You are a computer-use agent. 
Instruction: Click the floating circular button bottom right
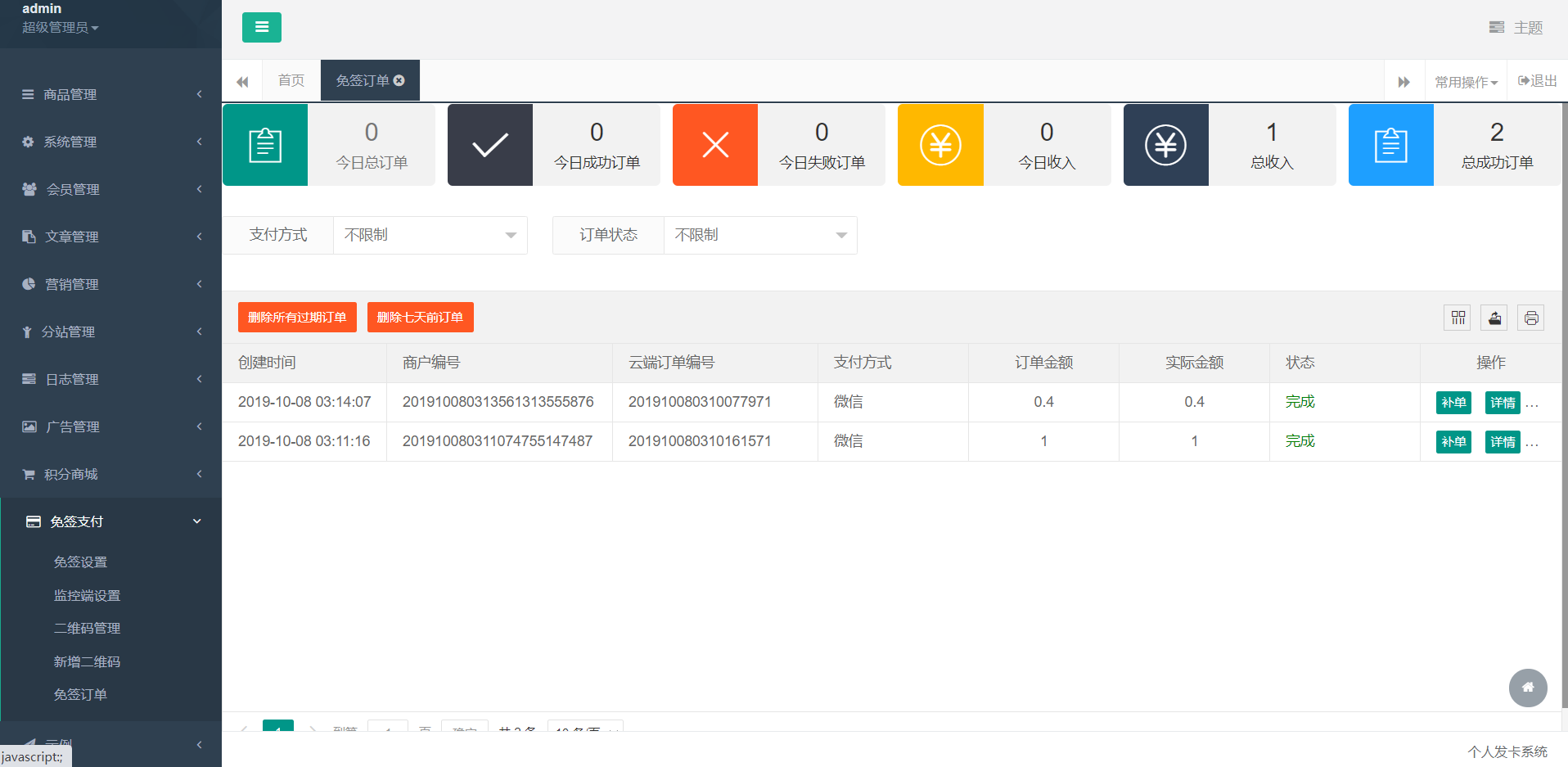1528,688
